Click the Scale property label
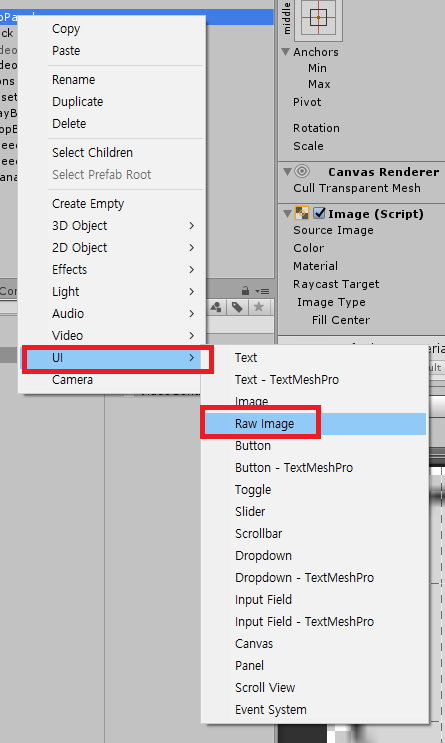This screenshot has height=743, width=445. click(x=308, y=146)
